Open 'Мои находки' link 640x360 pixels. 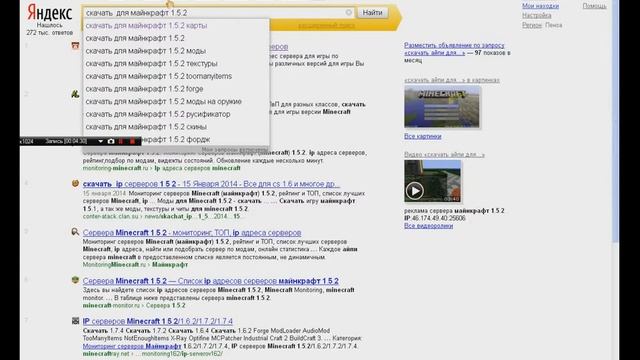point(540,6)
